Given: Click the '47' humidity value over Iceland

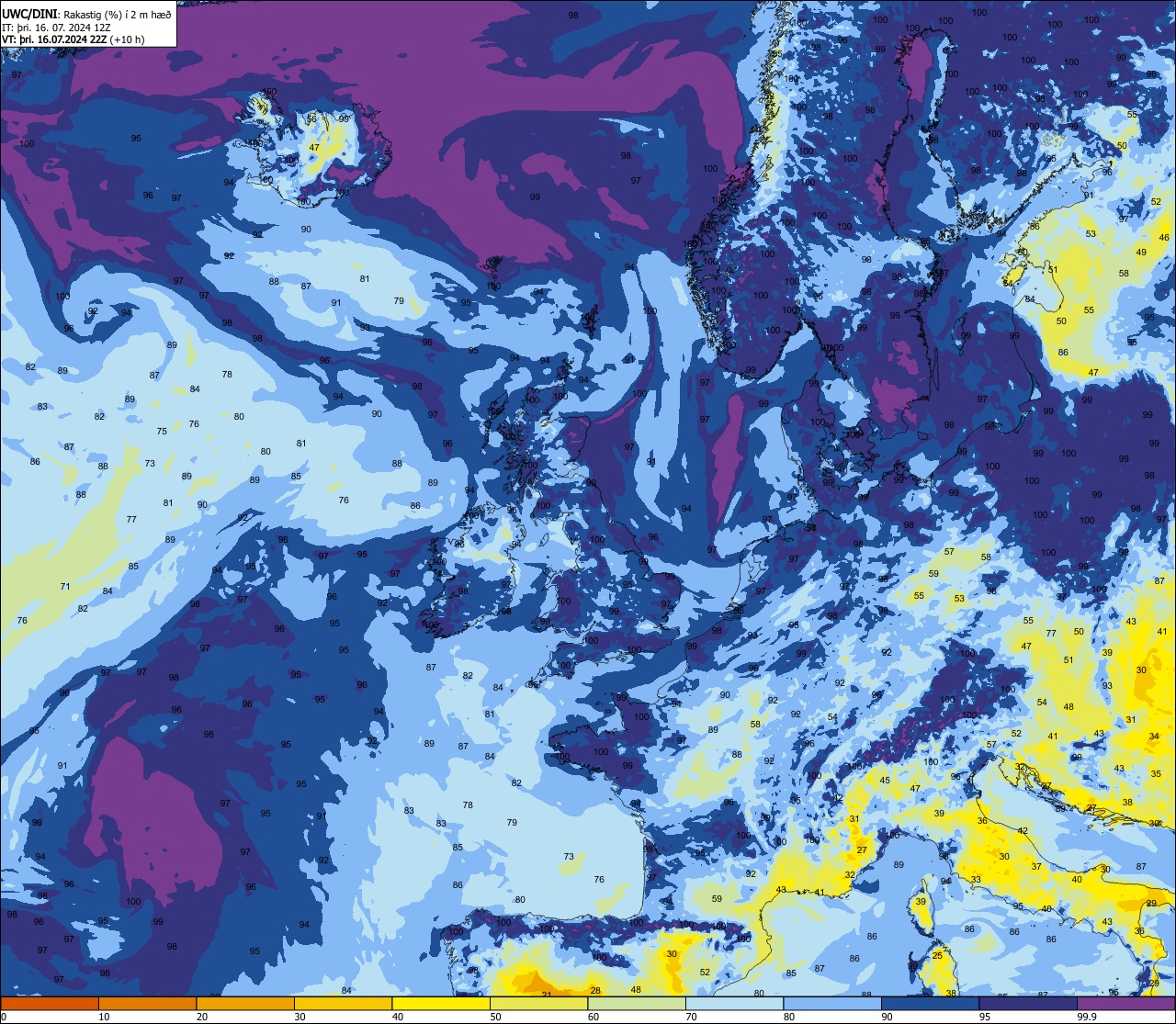Looking at the screenshot, I should [314, 147].
